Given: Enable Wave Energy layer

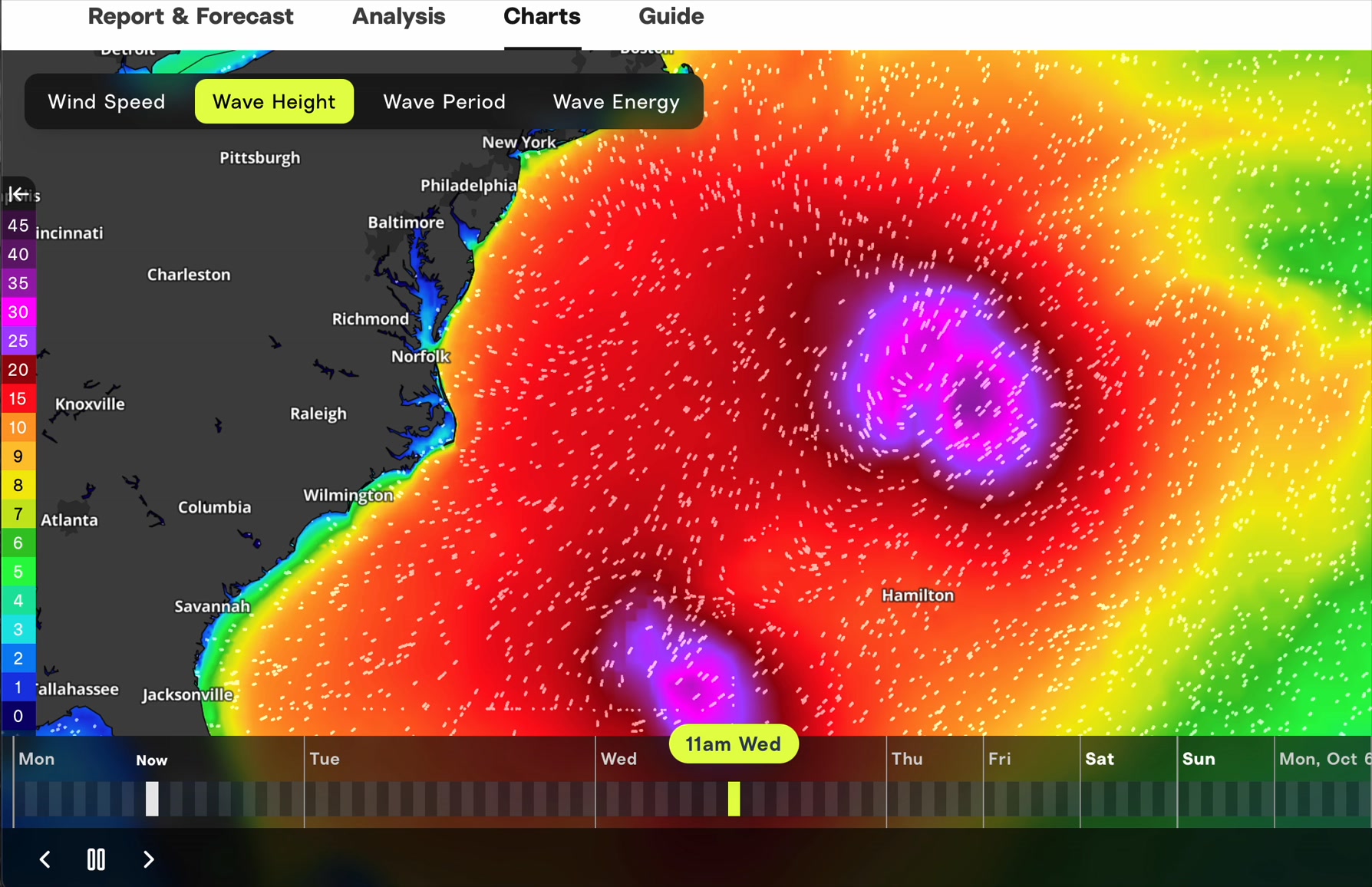Looking at the screenshot, I should click(616, 101).
